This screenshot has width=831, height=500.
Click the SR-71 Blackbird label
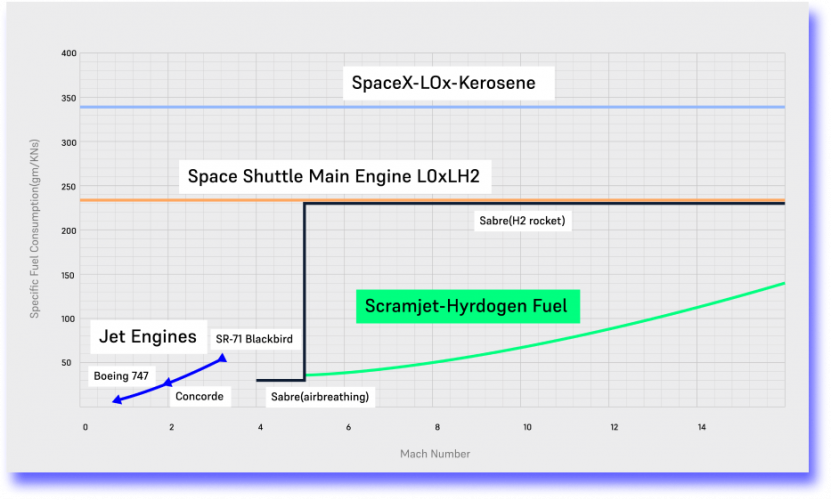point(254,339)
